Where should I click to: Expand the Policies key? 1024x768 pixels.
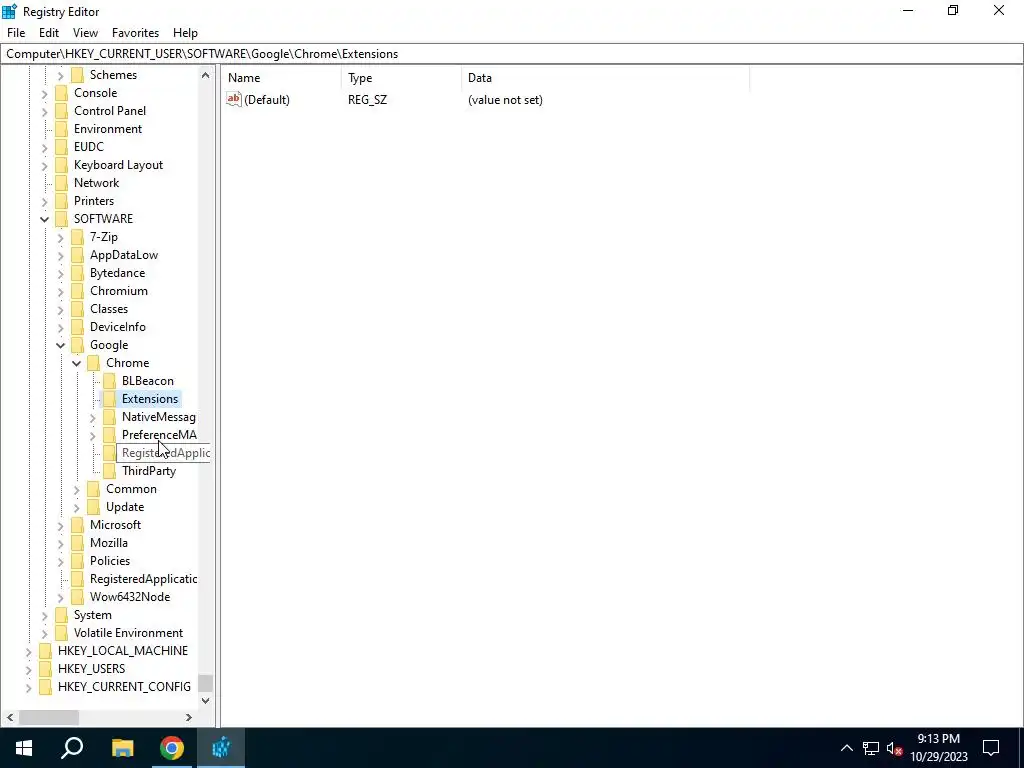tap(61, 561)
